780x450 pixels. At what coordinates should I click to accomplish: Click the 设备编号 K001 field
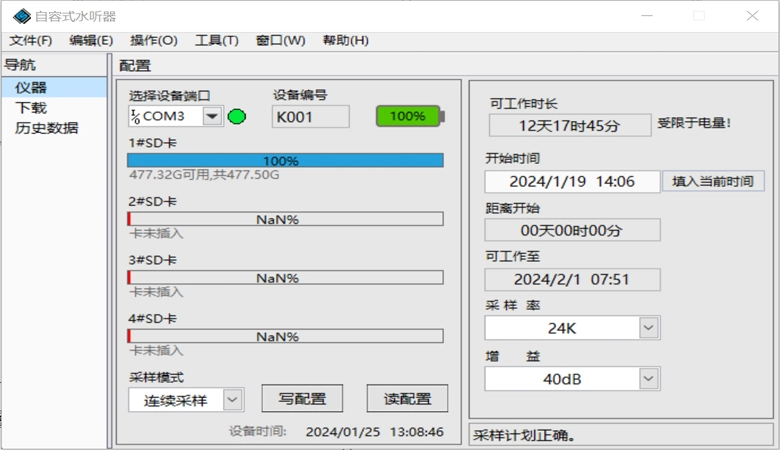click(x=311, y=116)
